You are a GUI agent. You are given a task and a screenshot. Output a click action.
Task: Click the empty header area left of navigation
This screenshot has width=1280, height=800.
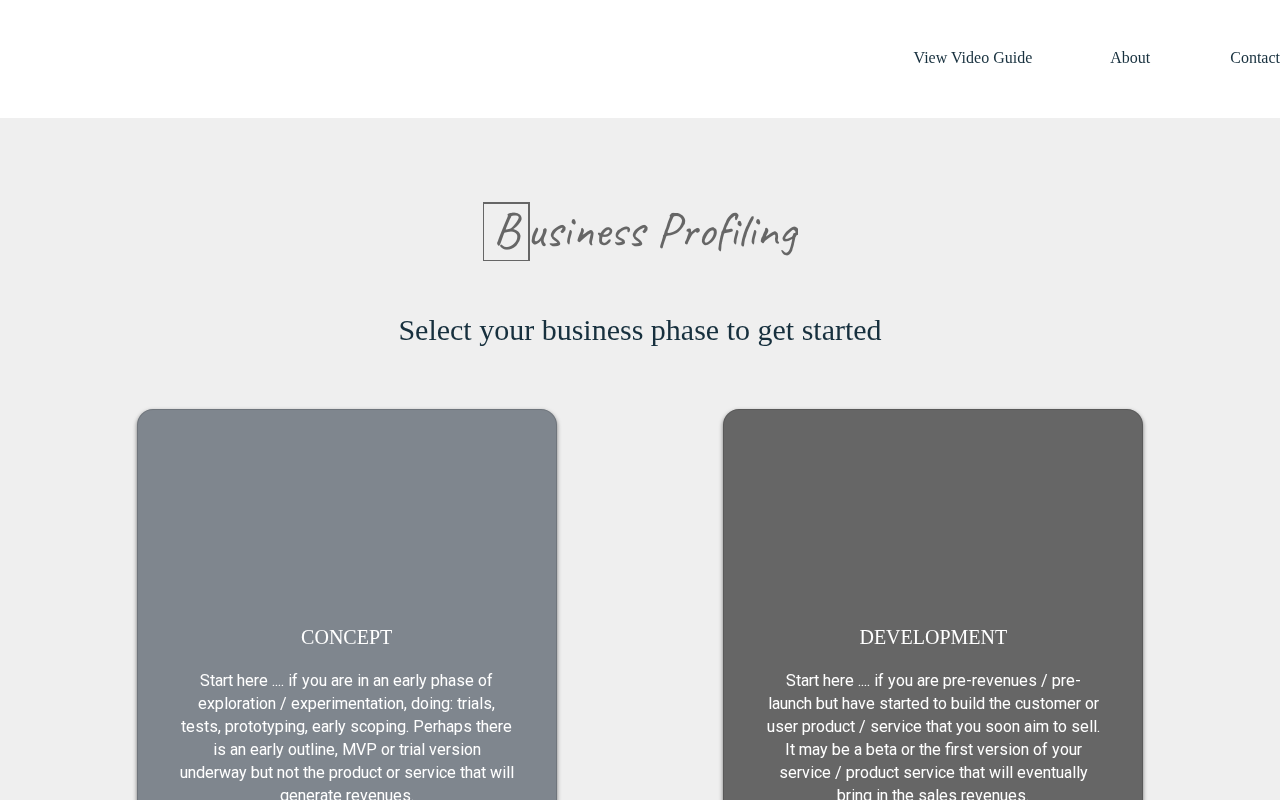(400, 58)
